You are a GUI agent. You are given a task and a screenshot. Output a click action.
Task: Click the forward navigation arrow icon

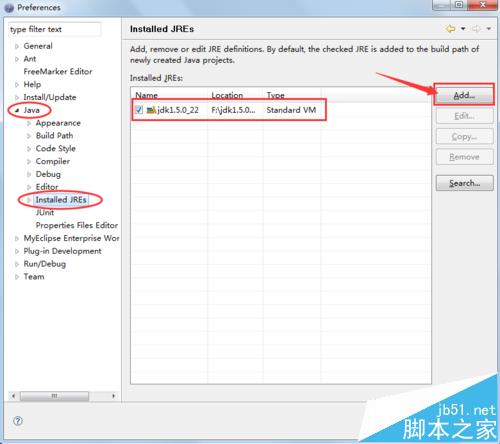pos(476,29)
